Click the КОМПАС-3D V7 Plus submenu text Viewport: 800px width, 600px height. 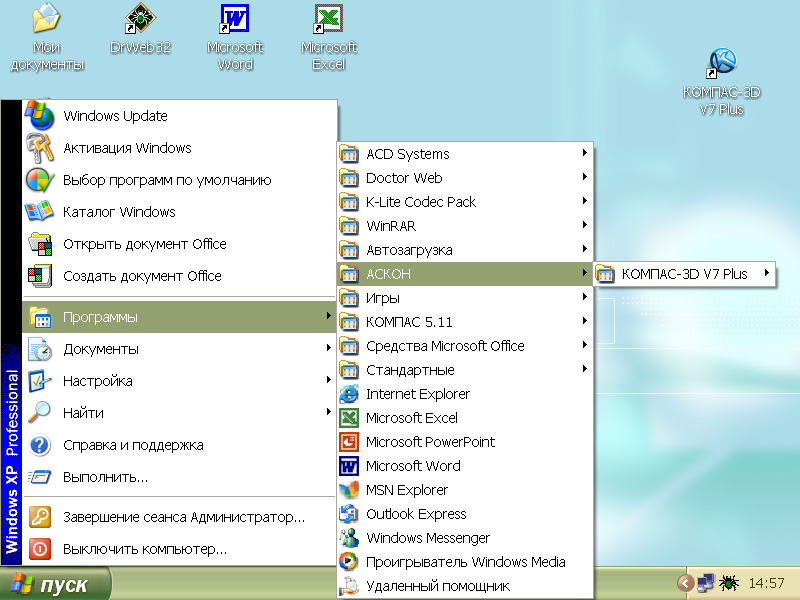[684, 274]
